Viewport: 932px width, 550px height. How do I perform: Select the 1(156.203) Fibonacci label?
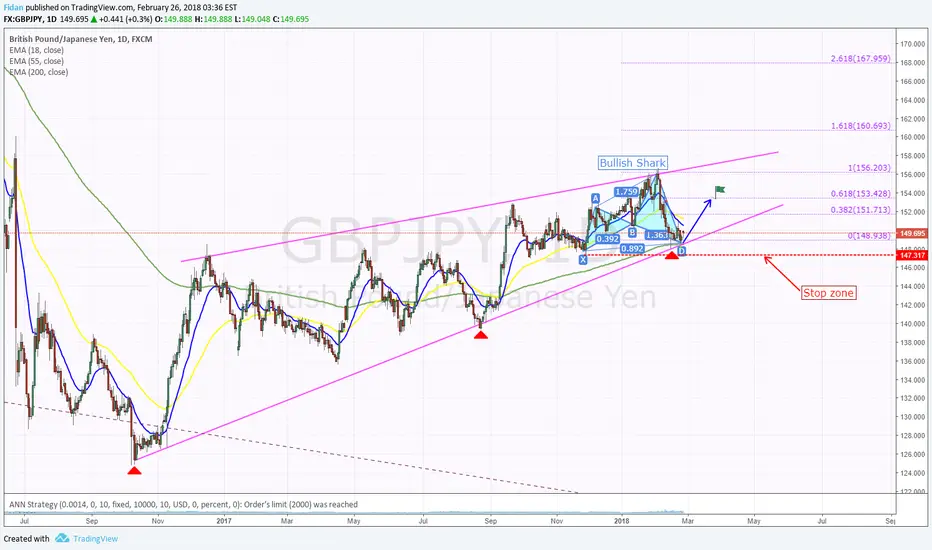[x=870, y=168]
